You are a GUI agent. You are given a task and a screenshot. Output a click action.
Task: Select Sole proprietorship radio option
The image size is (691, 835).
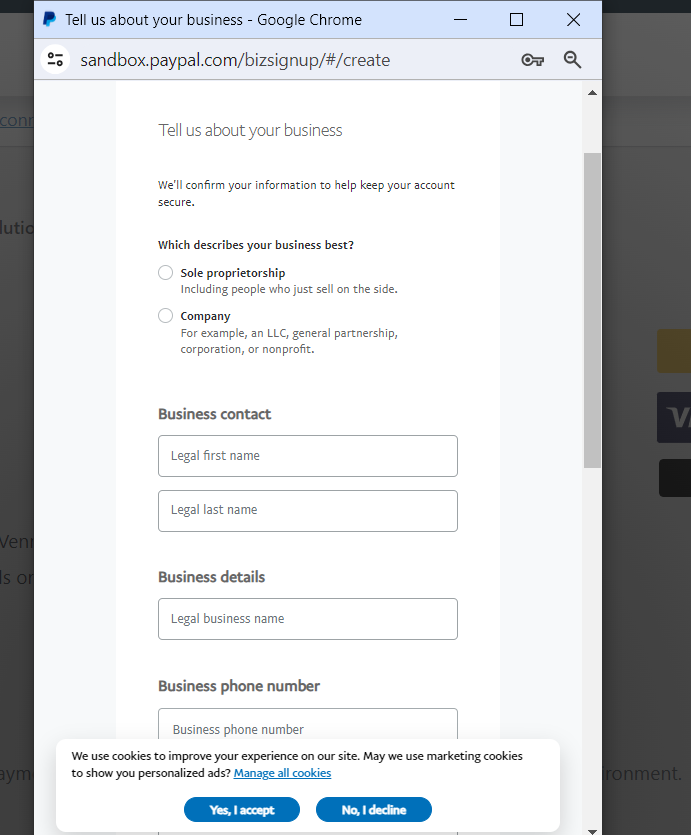tap(166, 273)
